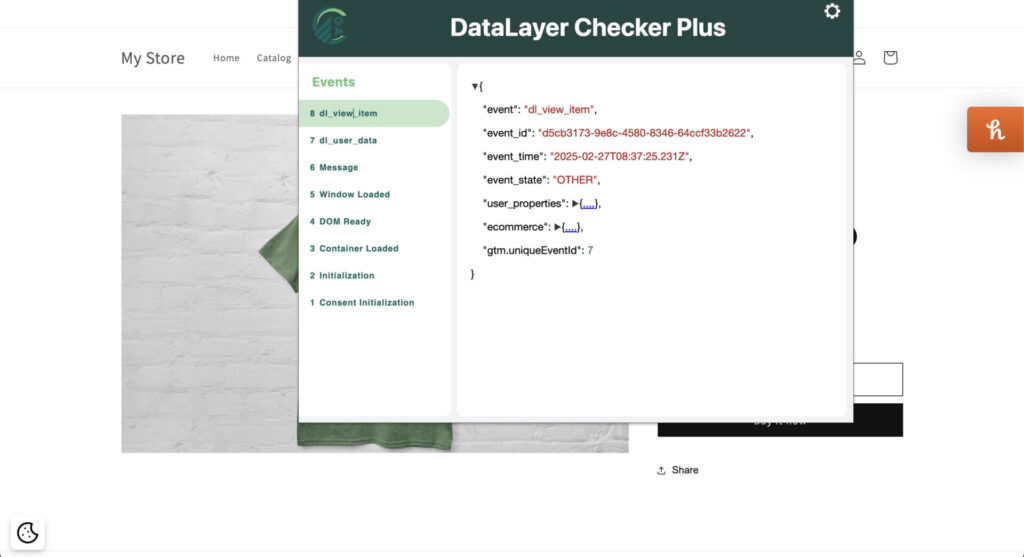Collapse the root JSON object triangle

475,87
